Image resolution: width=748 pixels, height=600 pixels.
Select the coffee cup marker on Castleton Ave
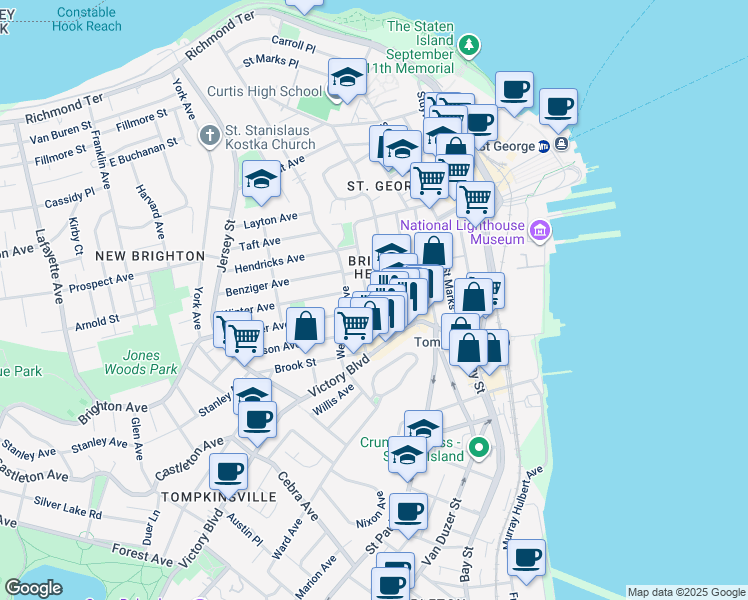[x=257, y=418]
